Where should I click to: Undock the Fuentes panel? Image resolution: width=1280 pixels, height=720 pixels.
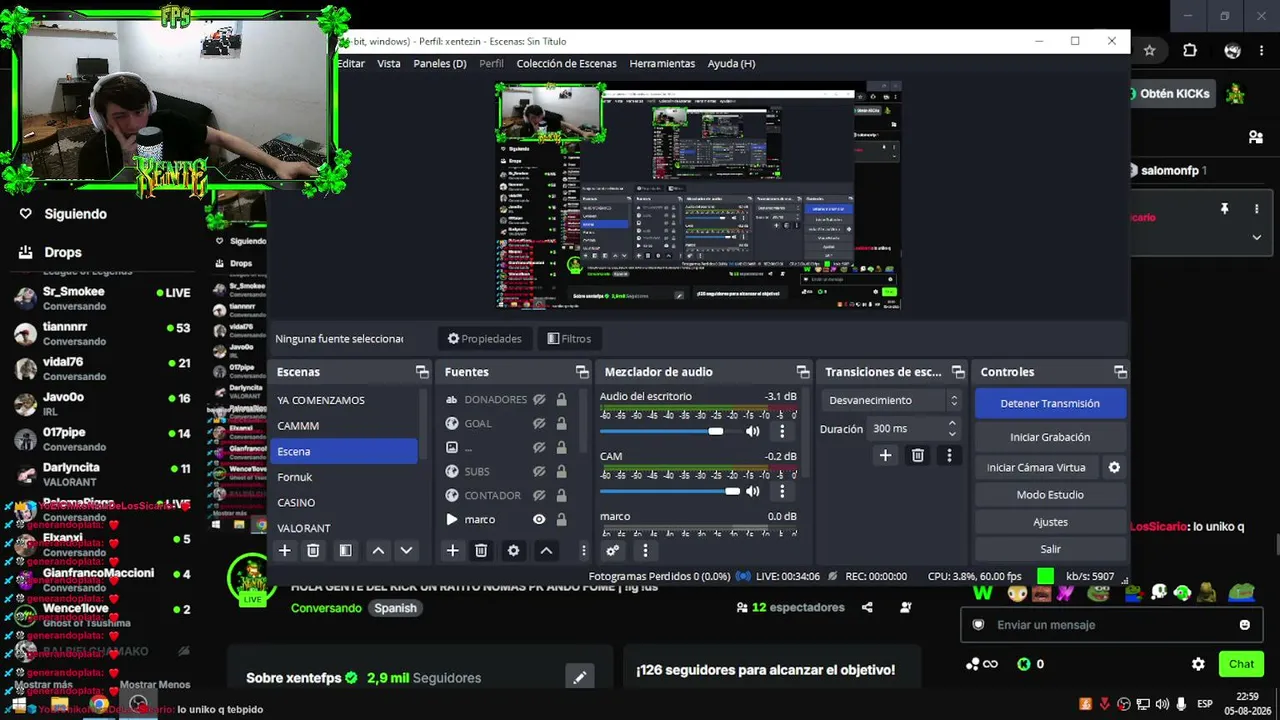[582, 372]
